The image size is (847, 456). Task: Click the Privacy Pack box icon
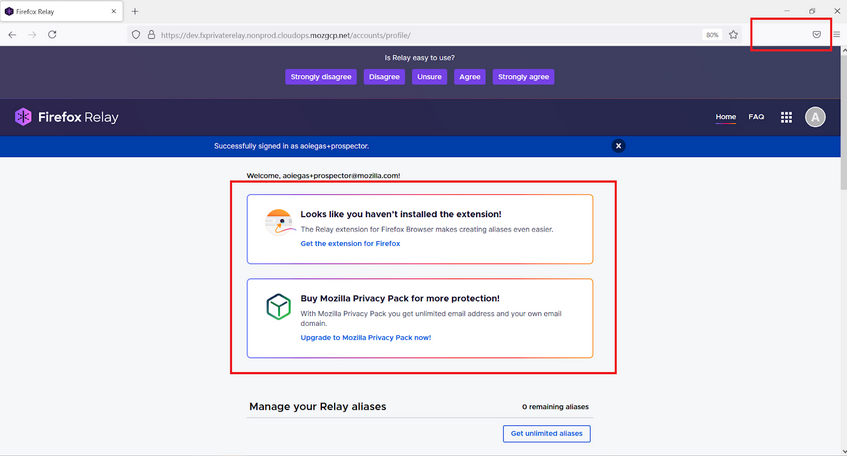[279, 306]
